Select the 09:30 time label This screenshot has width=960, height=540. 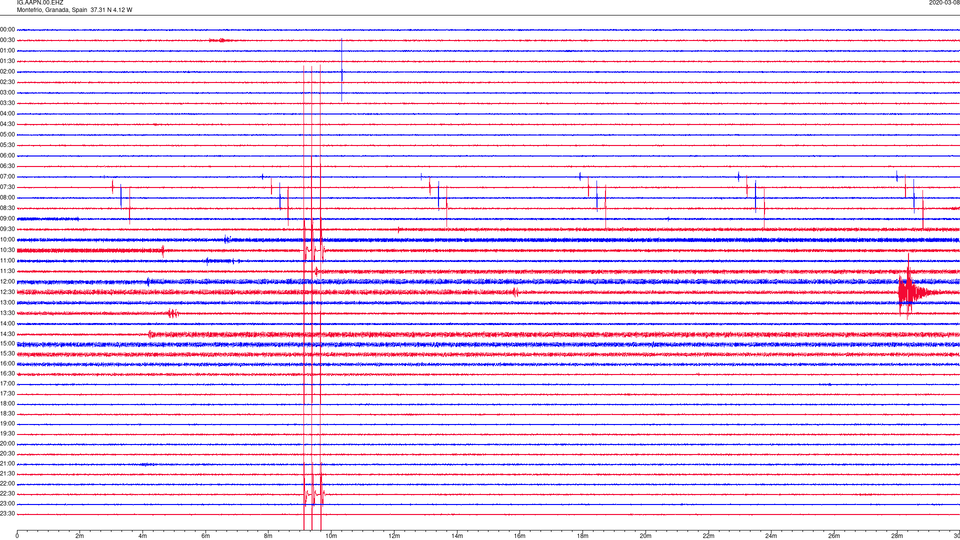(7, 230)
